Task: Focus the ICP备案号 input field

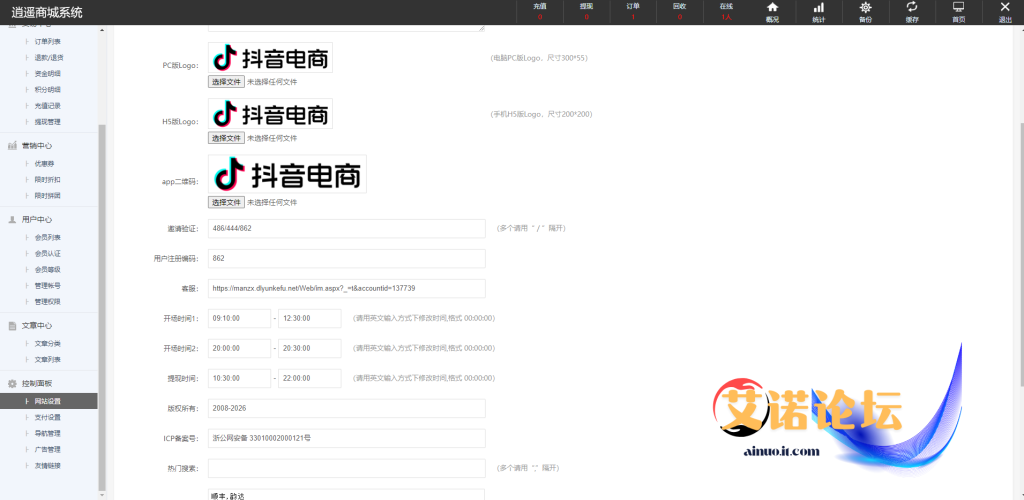Action: pos(347,439)
